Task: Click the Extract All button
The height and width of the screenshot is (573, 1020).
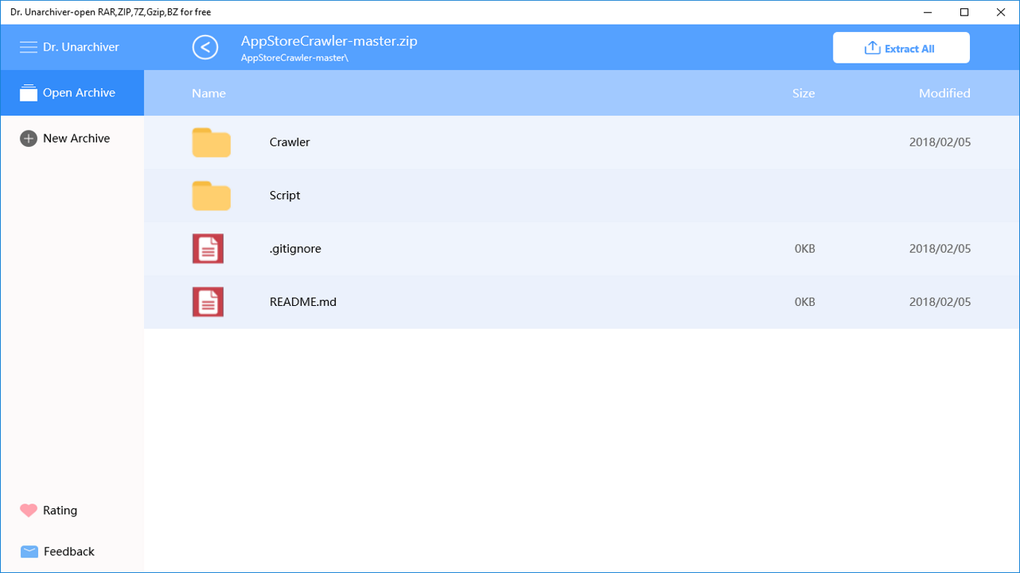Action: [901, 48]
